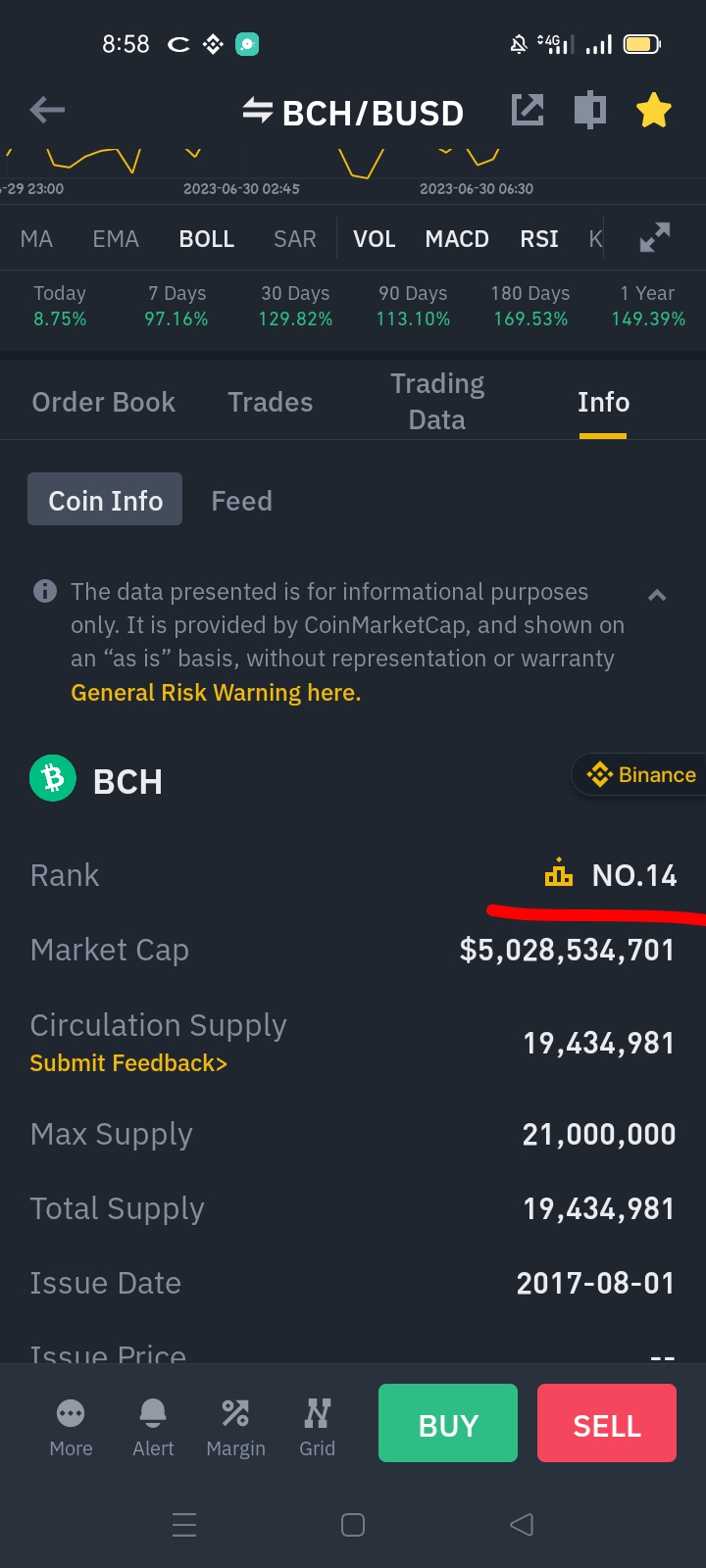
Task: Open the share icon in header
Action: pyautogui.click(x=528, y=110)
